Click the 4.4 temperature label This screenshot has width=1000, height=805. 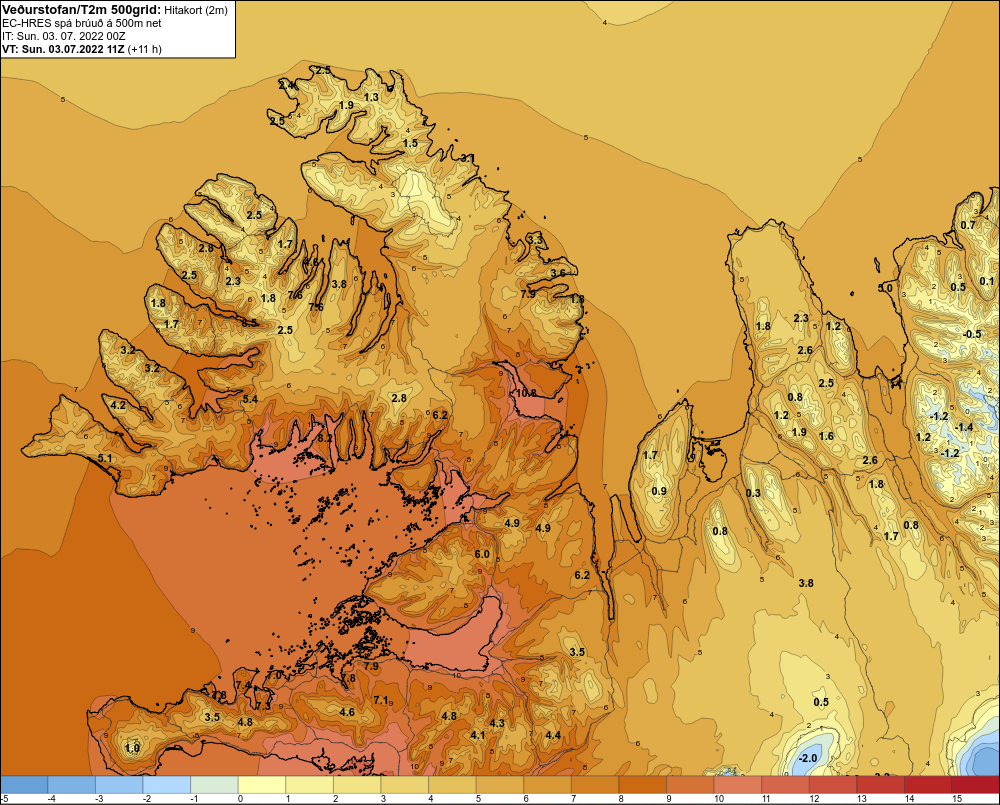click(553, 735)
